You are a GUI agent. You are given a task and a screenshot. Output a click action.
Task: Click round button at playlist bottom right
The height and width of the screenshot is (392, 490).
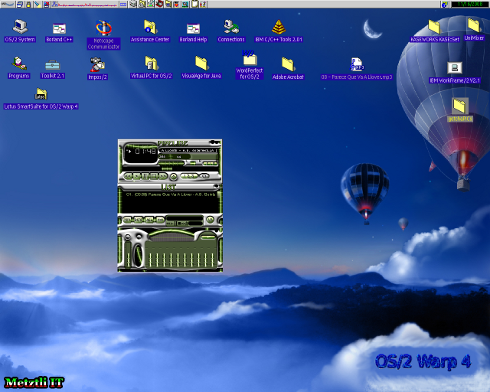210,219
